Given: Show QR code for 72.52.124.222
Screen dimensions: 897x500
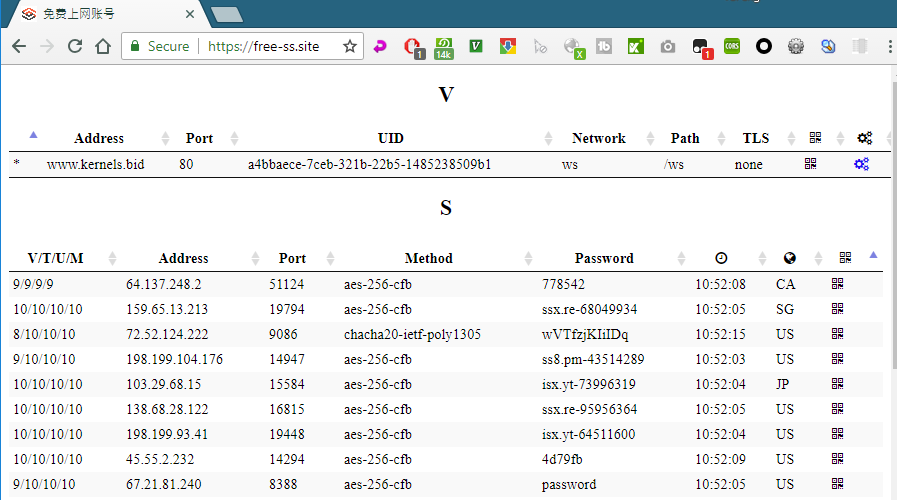Looking at the screenshot, I should click(x=838, y=334).
